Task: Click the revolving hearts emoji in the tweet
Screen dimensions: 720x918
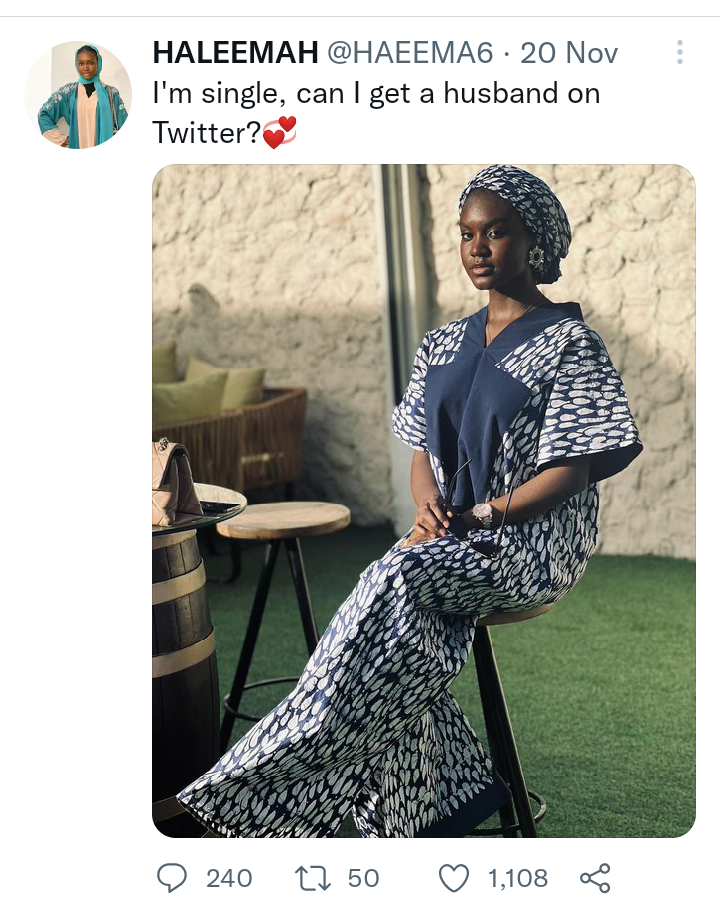Action: pyautogui.click(x=279, y=132)
